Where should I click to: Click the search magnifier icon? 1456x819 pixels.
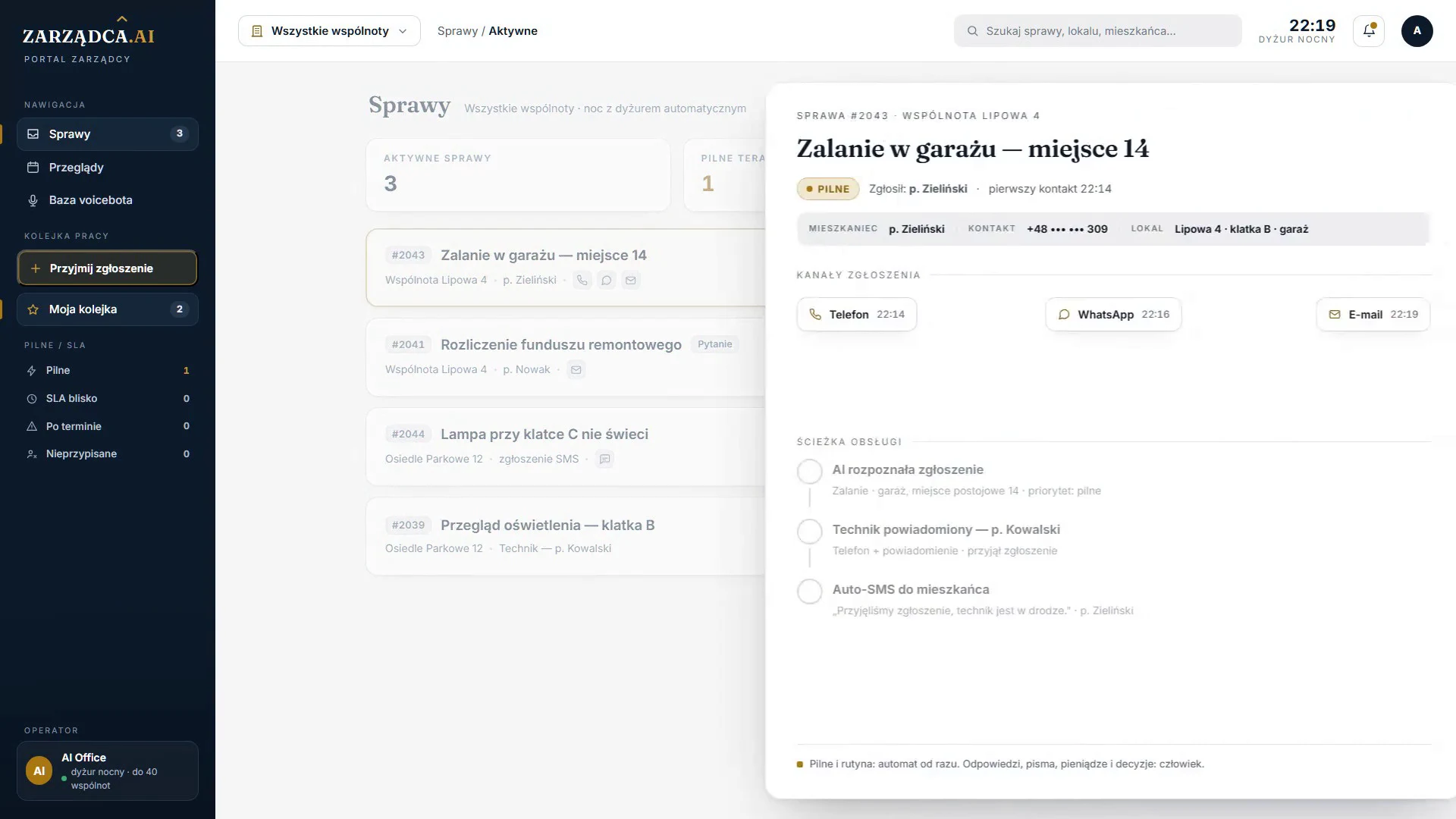[x=972, y=31]
